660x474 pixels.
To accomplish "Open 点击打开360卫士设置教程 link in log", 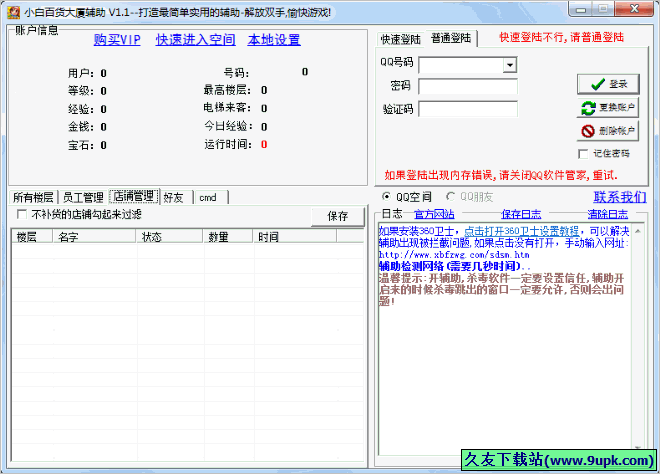I will 521,231.
